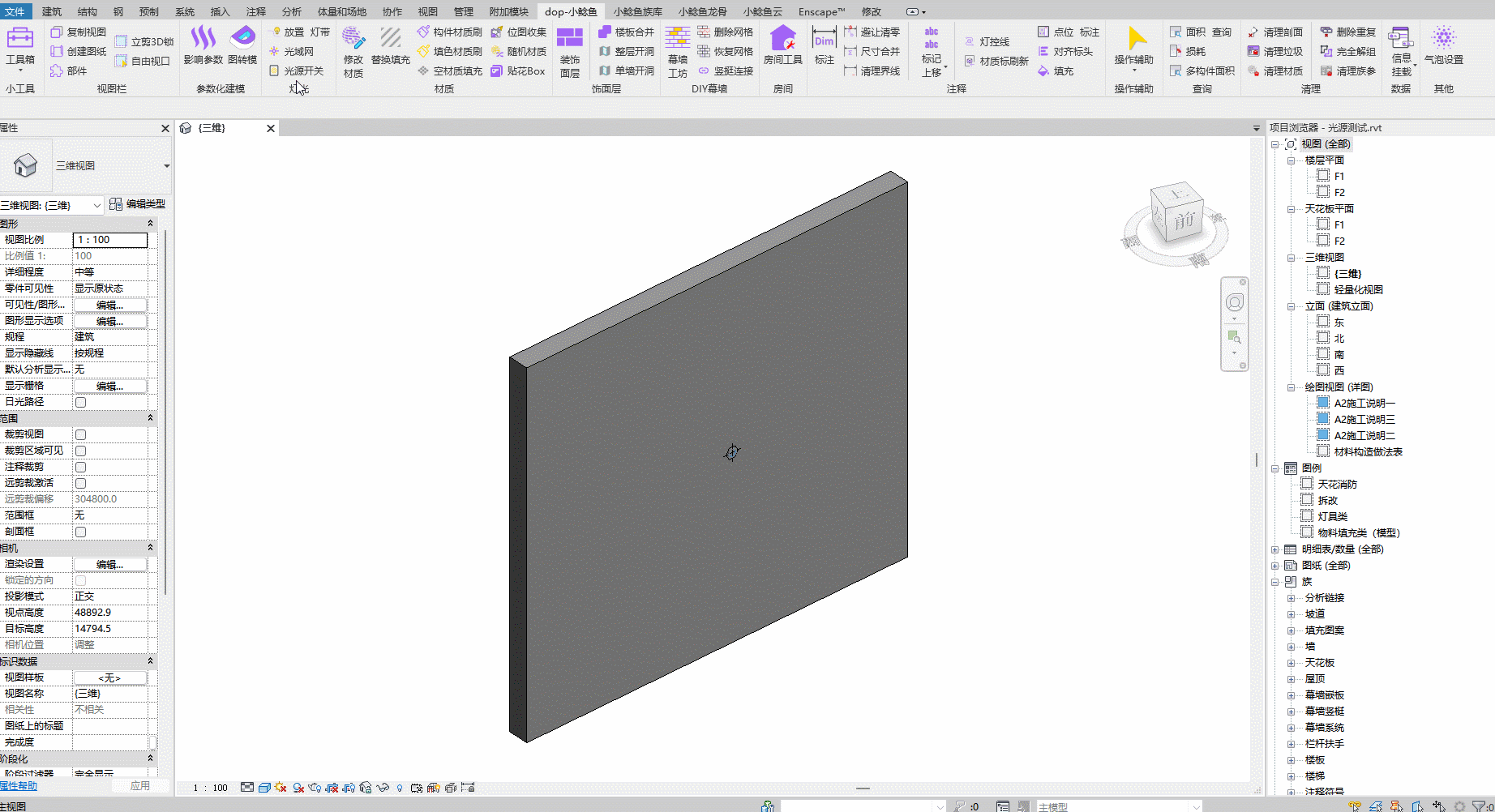Toggle the 裁剪区域可见 checkbox

(80, 451)
